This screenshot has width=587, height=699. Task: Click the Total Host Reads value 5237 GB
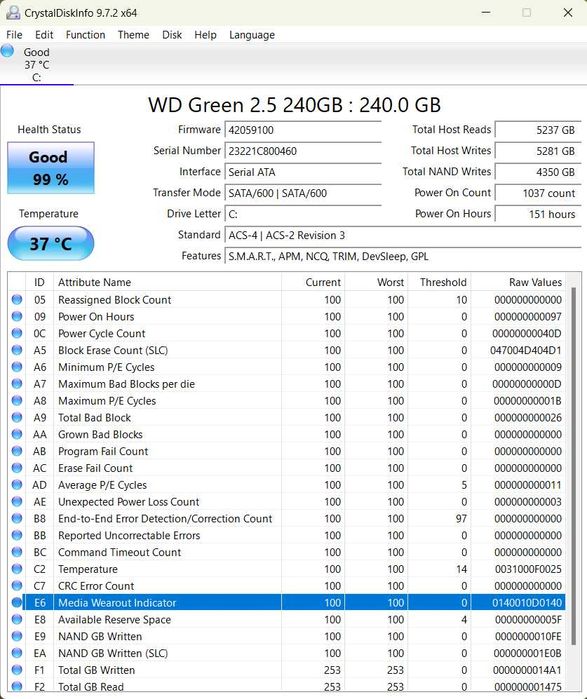tap(538, 130)
